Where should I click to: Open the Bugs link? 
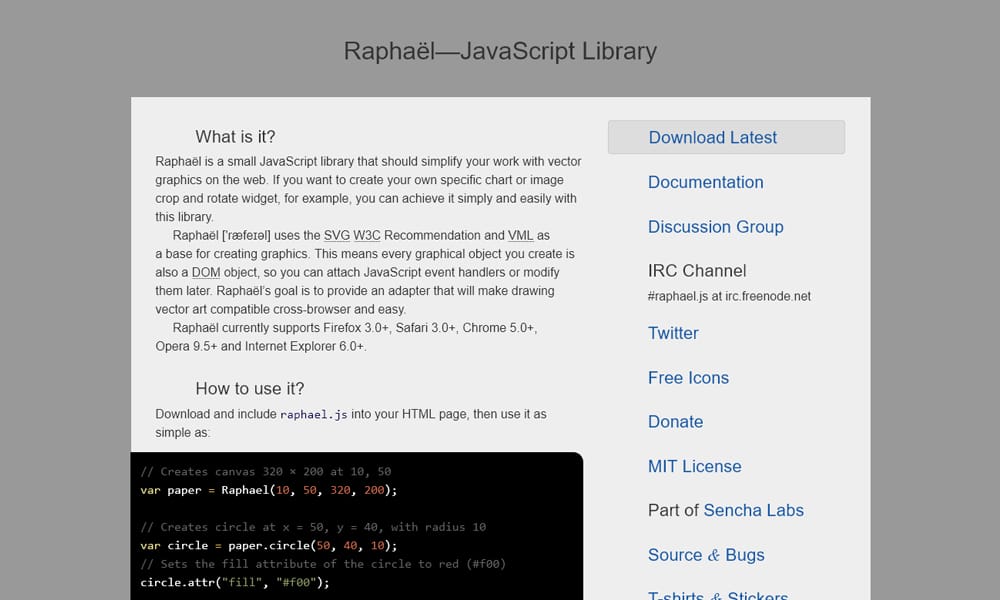744,555
